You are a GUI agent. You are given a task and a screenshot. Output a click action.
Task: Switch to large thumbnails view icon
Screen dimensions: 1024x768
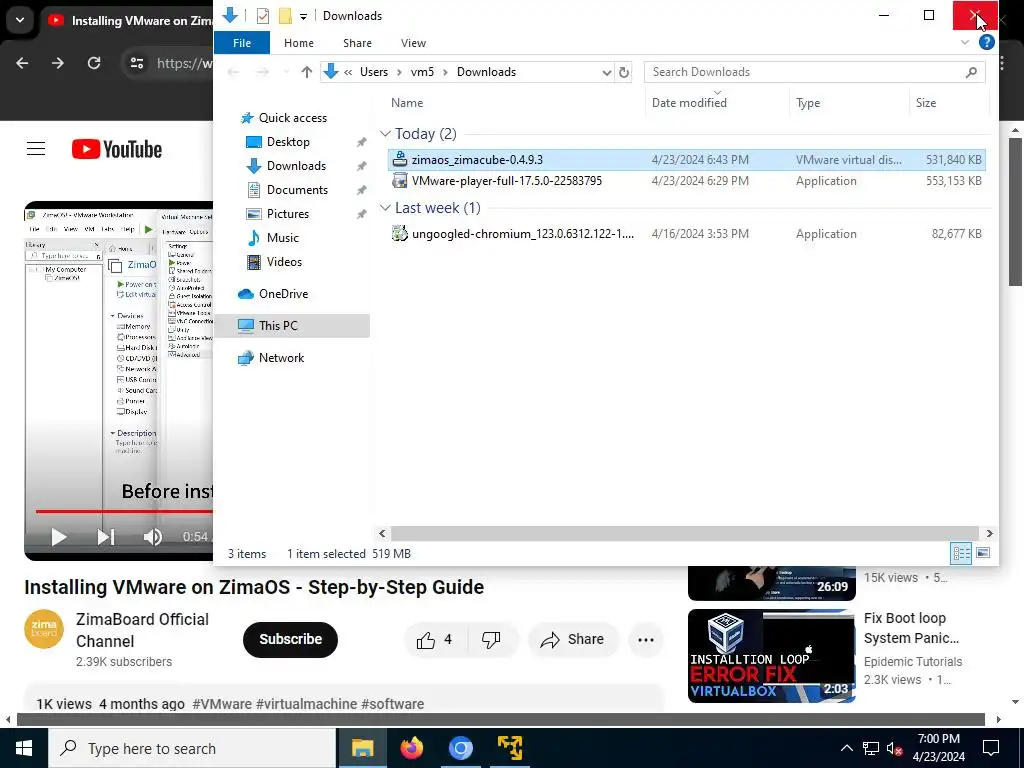(x=982, y=554)
